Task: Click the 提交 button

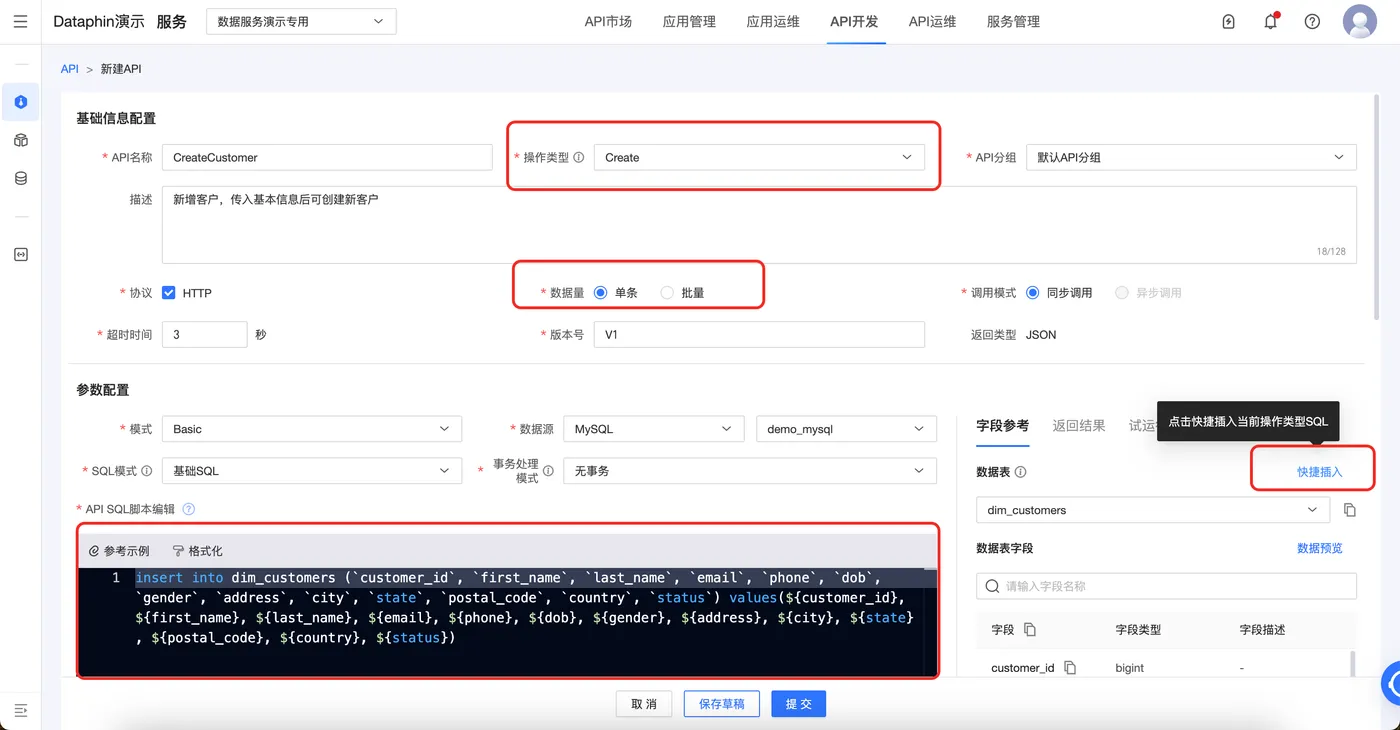Action: coord(798,704)
